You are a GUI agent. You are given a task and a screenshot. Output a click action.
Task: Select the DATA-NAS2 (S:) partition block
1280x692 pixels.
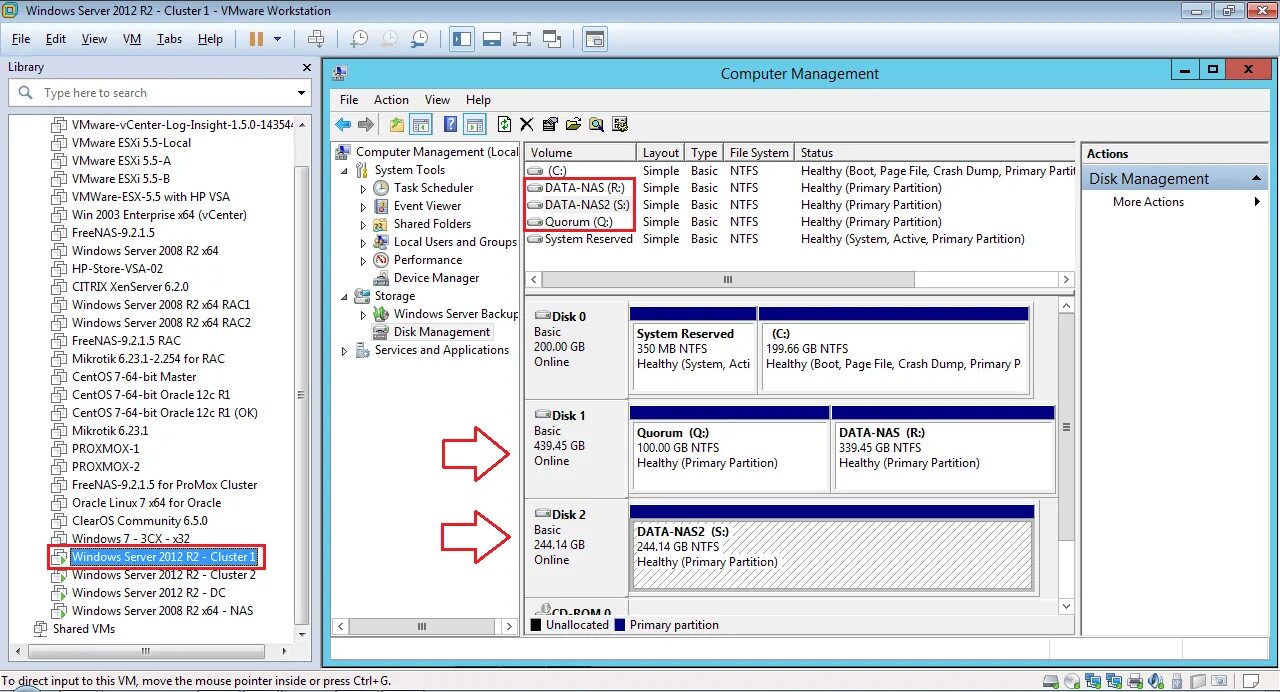point(832,546)
